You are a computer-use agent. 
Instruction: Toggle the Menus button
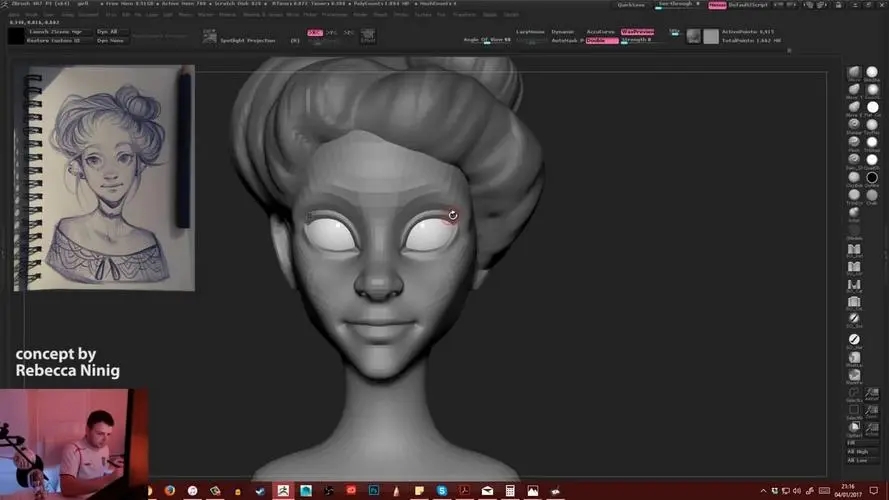(x=717, y=5)
